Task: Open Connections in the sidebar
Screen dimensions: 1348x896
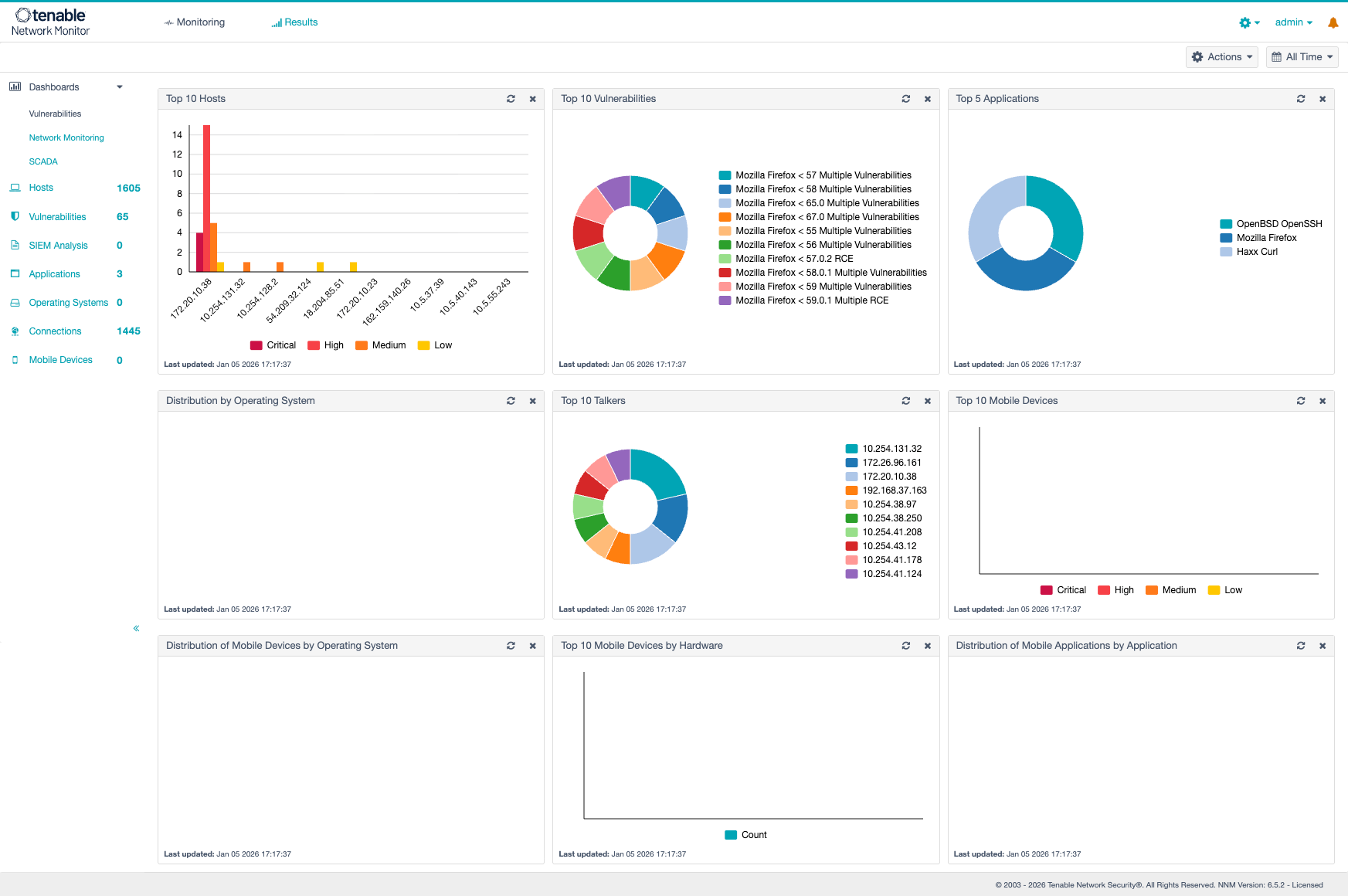Action: tap(55, 331)
